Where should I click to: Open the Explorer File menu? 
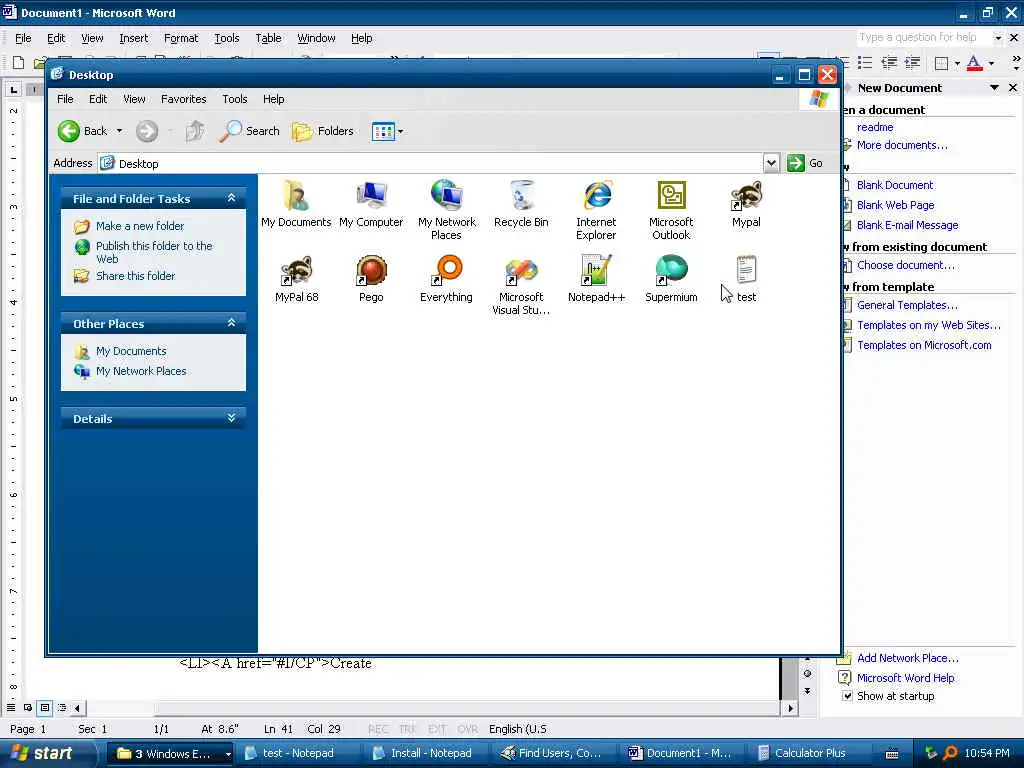pyautogui.click(x=65, y=99)
